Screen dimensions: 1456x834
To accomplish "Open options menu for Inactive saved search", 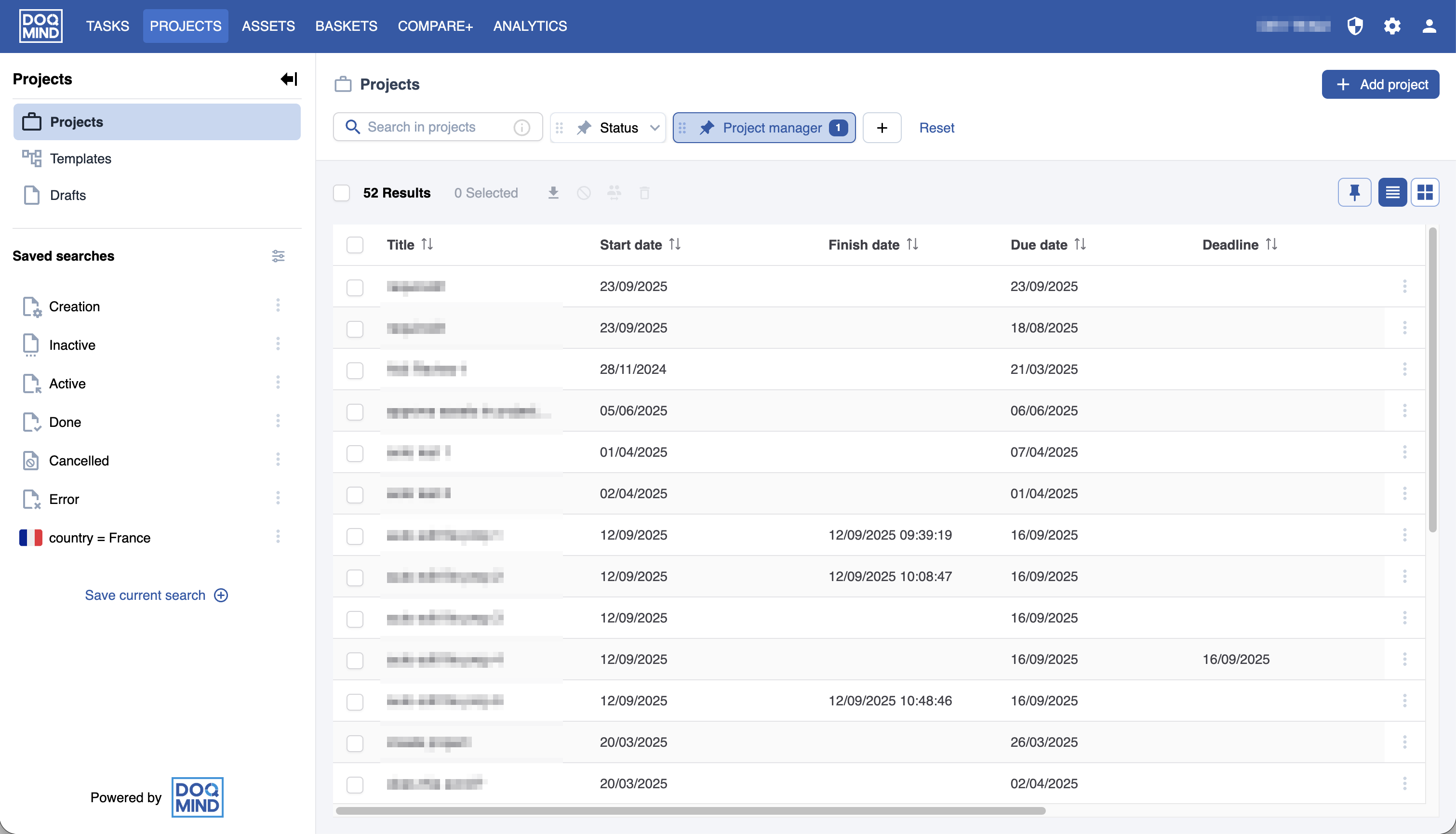I will [x=278, y=344].
